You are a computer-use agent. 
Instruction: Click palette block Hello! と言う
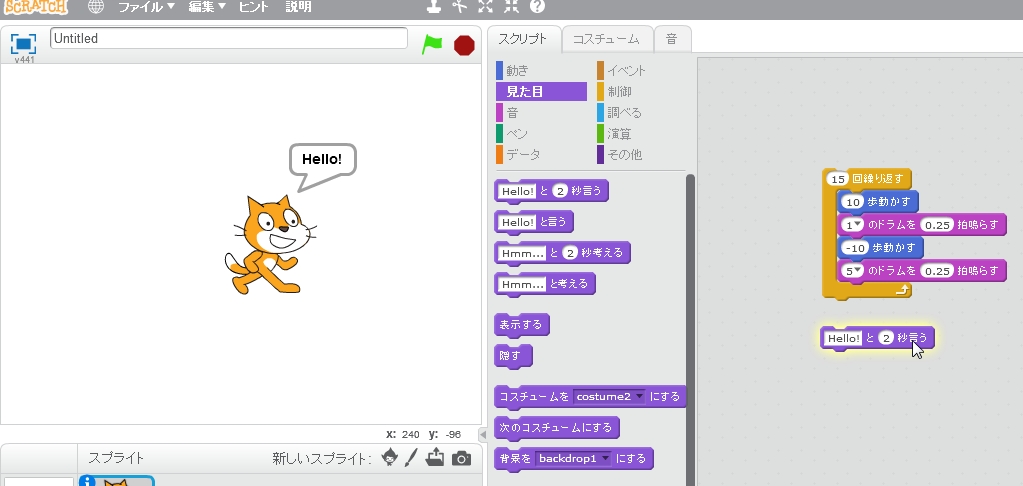534,222
